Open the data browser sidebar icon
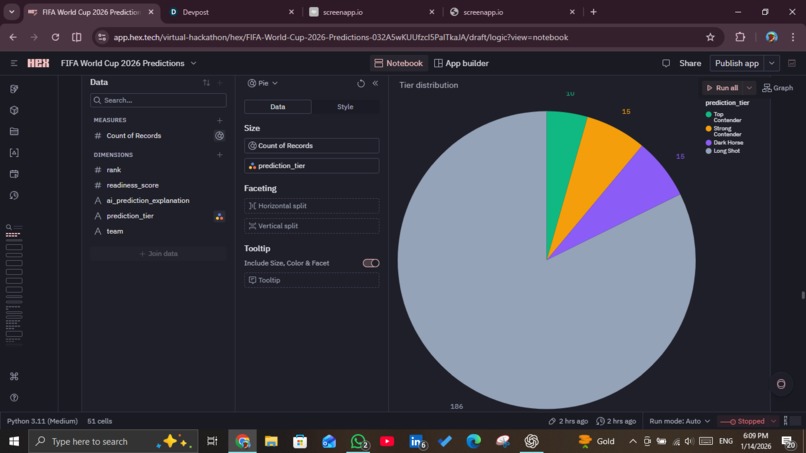This screenshot has width=806, height=453. (x=14, y=89)
